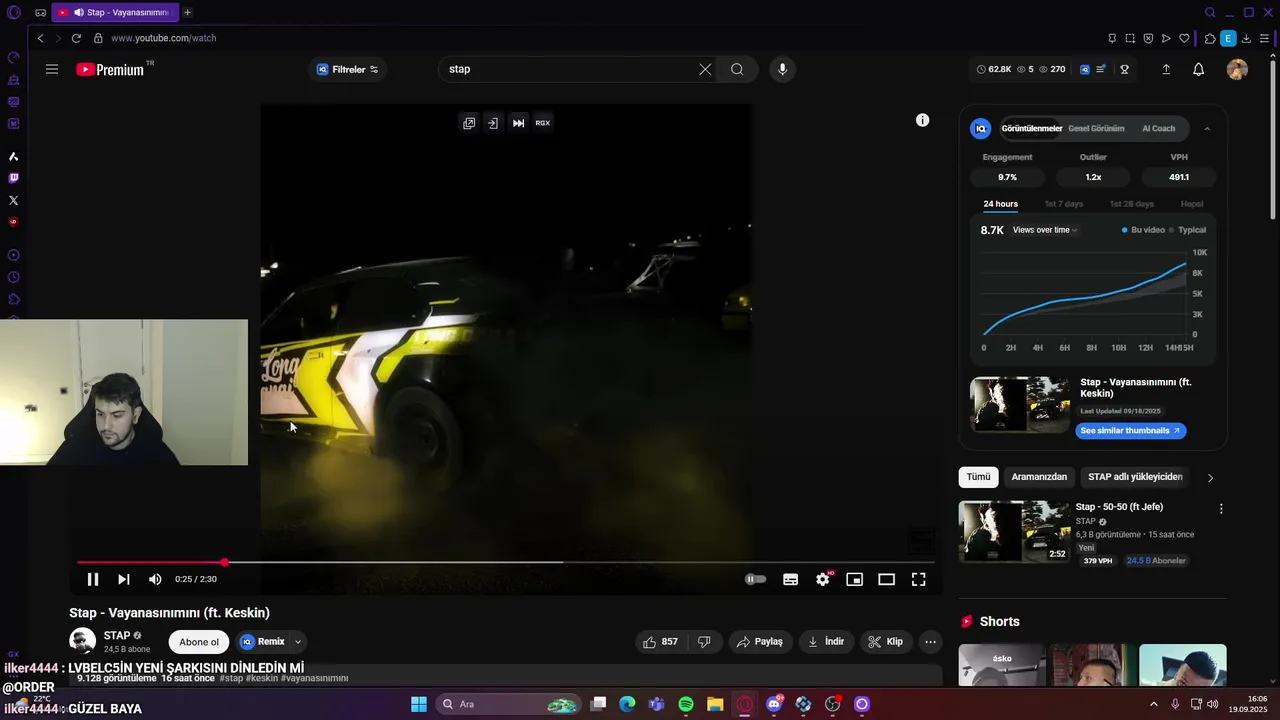Image resolution: width=1280 pixels, height=720 pixels.
Task: Open the YouTube create/upload icon
Action: 1166,69
